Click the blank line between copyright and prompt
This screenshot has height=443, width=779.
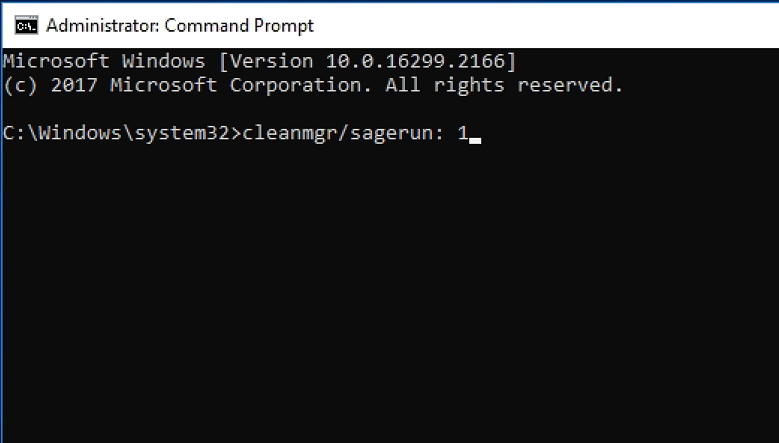(300, 109)
